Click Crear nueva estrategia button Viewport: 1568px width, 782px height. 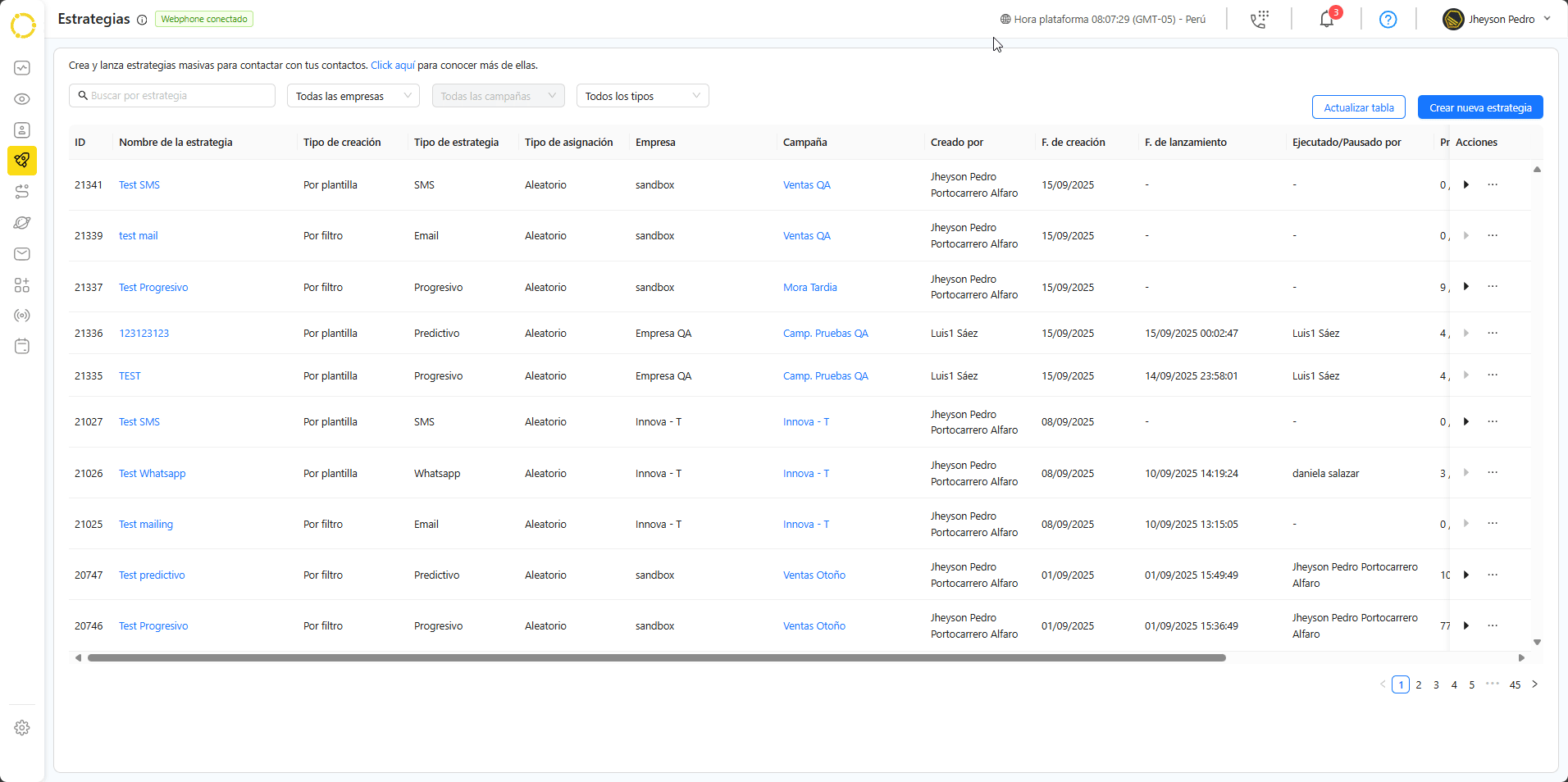pos(1480,107)
